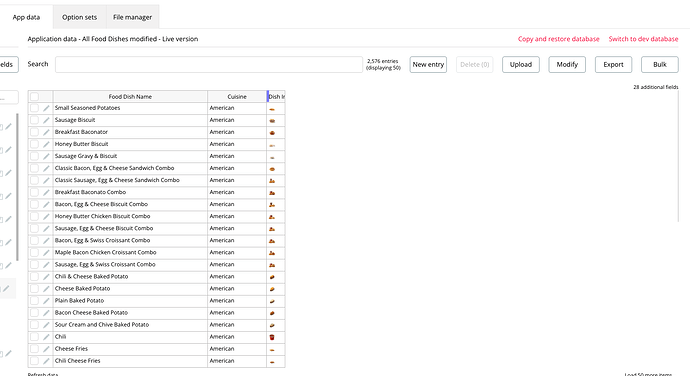Open Copy and restore database link
This screenshot has width=690, height=376.
tap(558, 39)
